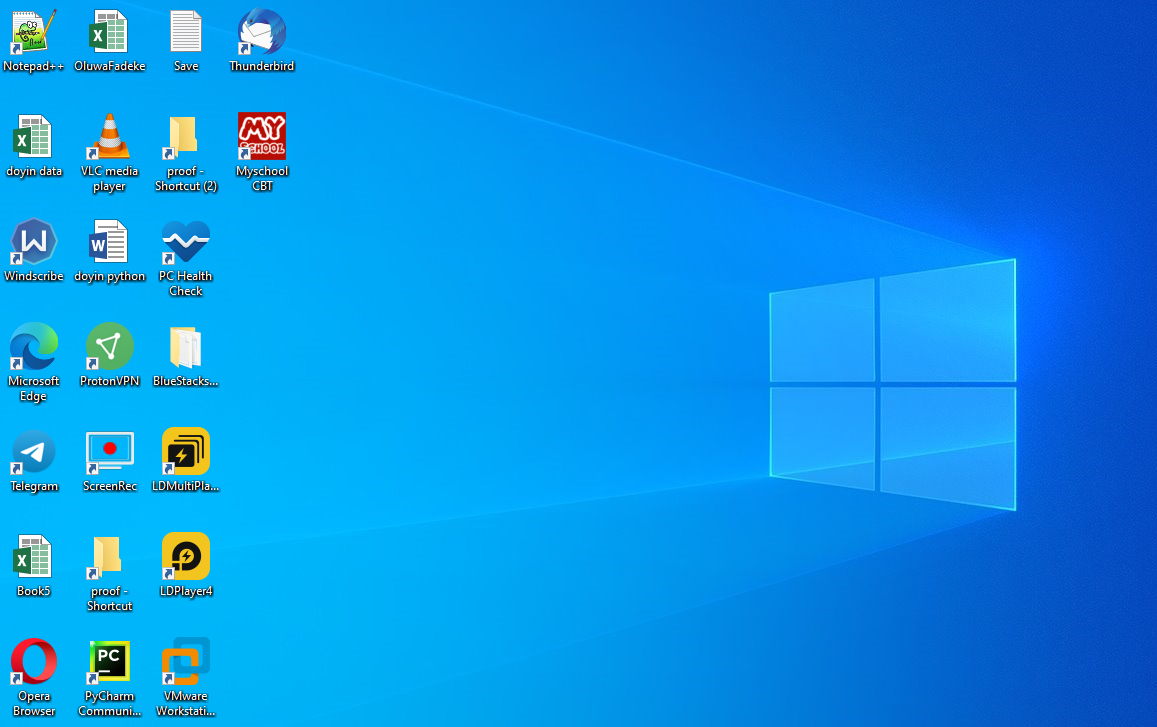1157x727 pixels.
Task: Click the VLC media player icon
Action: pyautogui.click(x=109, y=138)
